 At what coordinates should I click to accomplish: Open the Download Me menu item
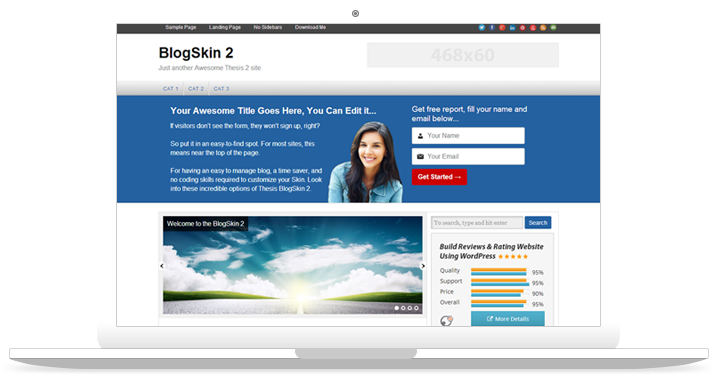[x=310, y=27]
